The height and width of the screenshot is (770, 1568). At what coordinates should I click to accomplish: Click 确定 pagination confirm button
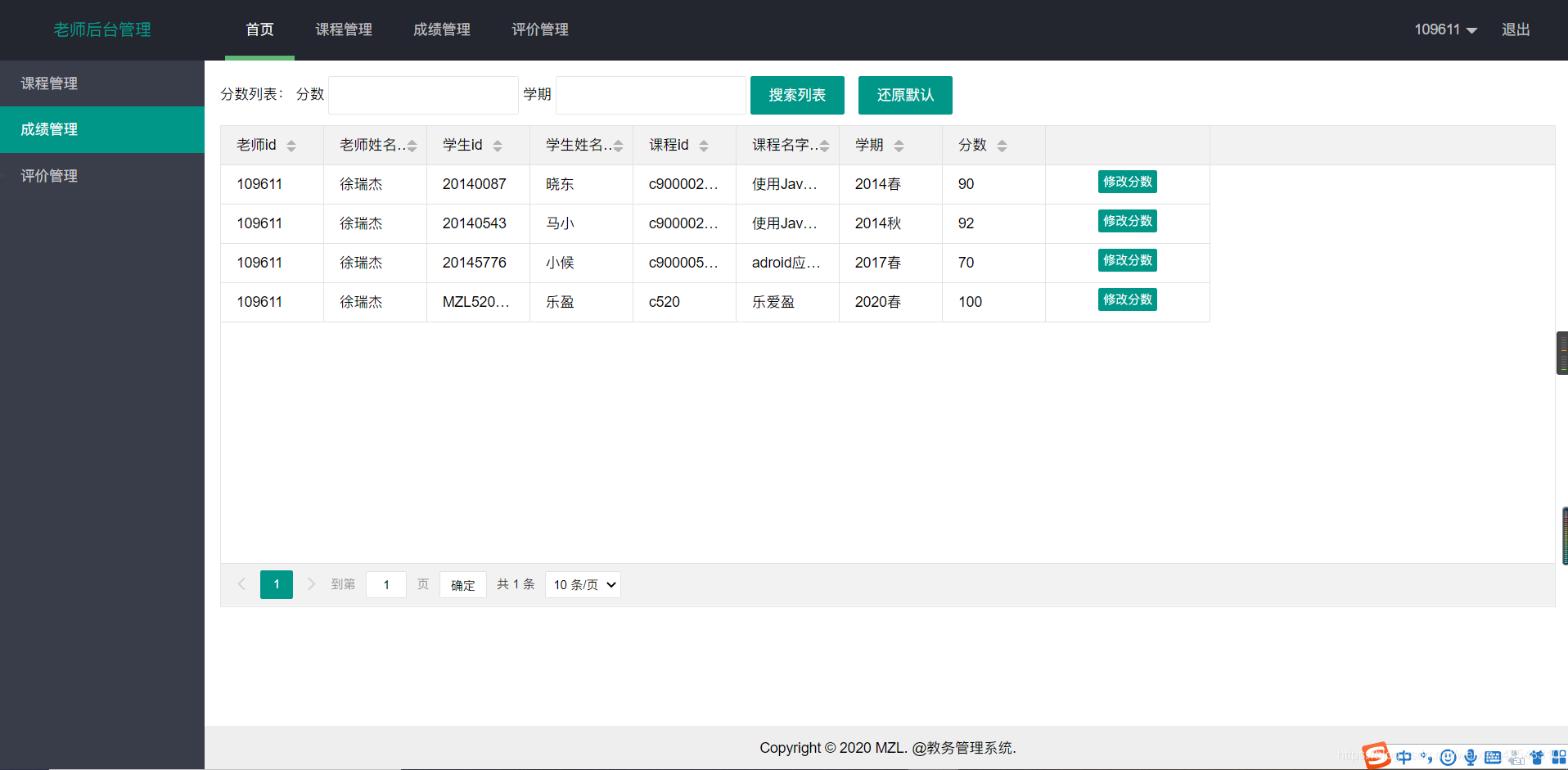pos(463,584)
